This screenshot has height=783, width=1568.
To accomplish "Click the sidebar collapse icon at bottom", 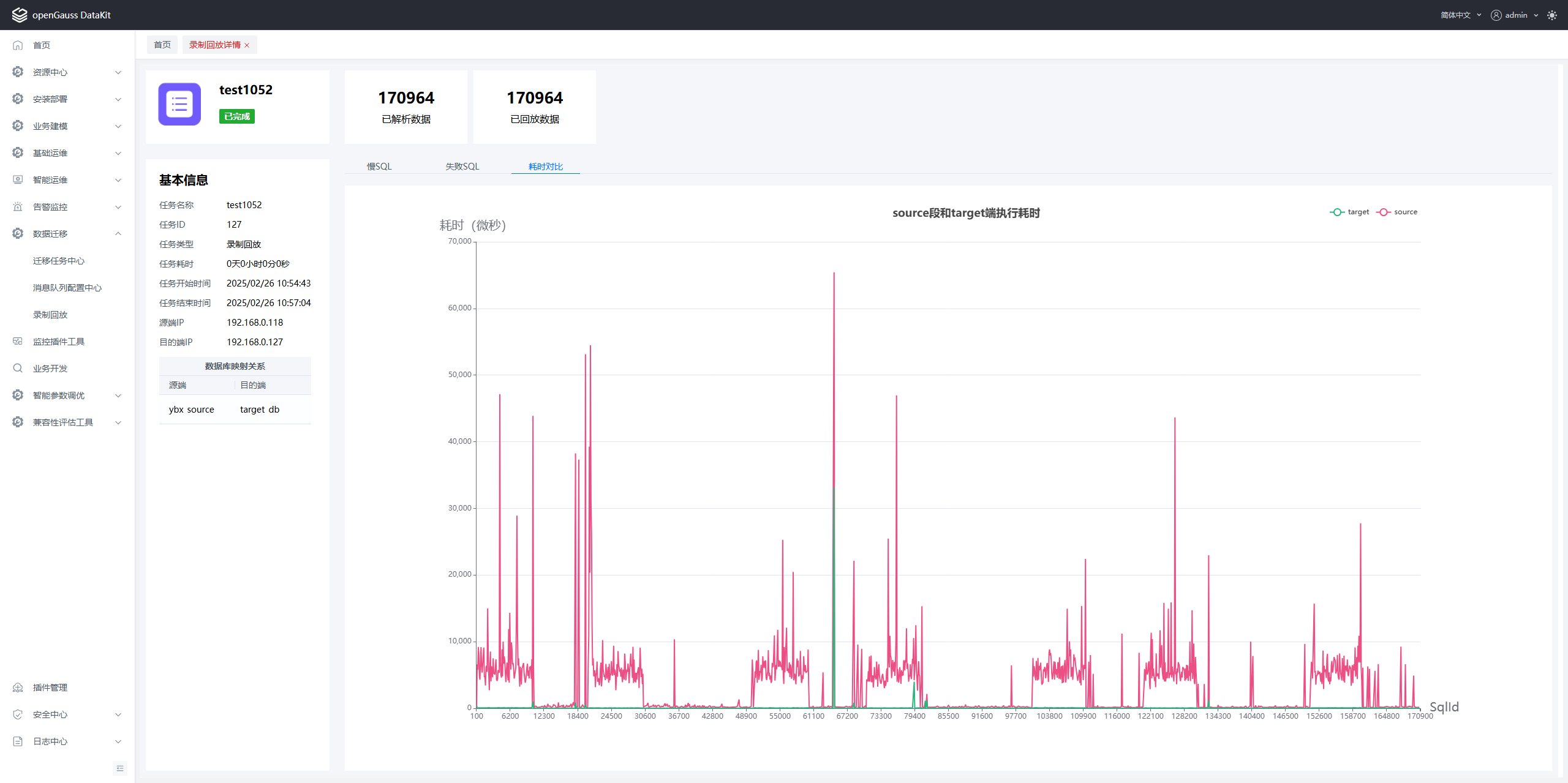I will [x=120, y=768].
